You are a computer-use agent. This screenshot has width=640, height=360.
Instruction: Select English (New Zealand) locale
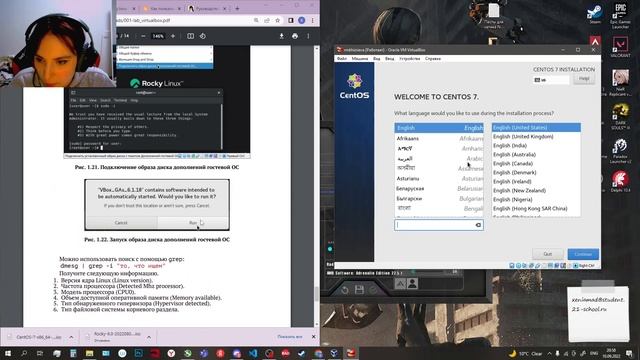536,191
